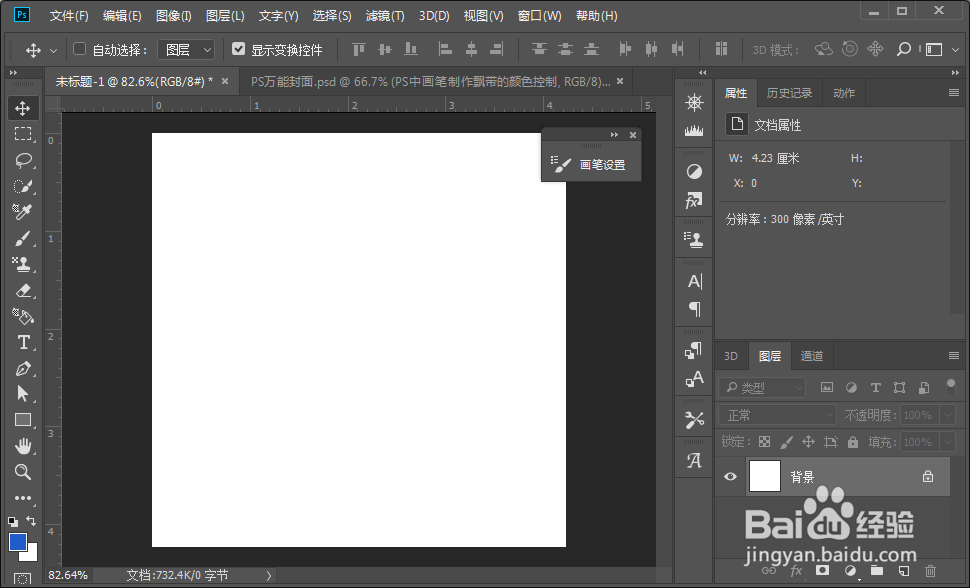This screenshot has width=970, height=588.
Task: Filter for type layers
Action: pos(875,387)
